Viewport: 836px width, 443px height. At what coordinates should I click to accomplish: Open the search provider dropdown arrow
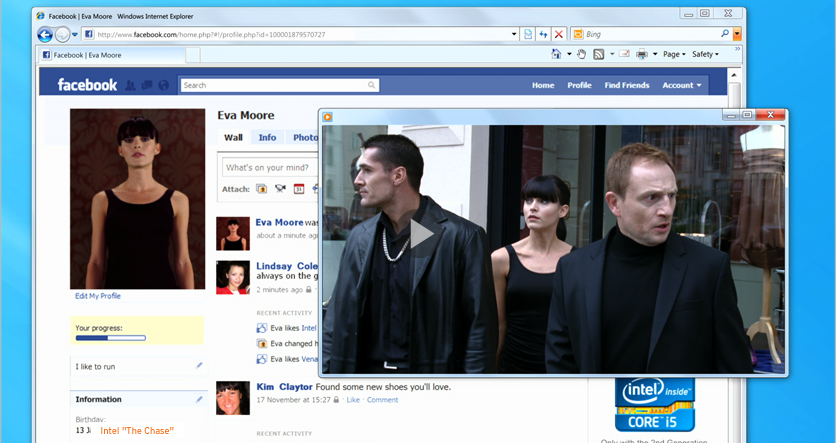pyautogui.click(x=737, y=34)
